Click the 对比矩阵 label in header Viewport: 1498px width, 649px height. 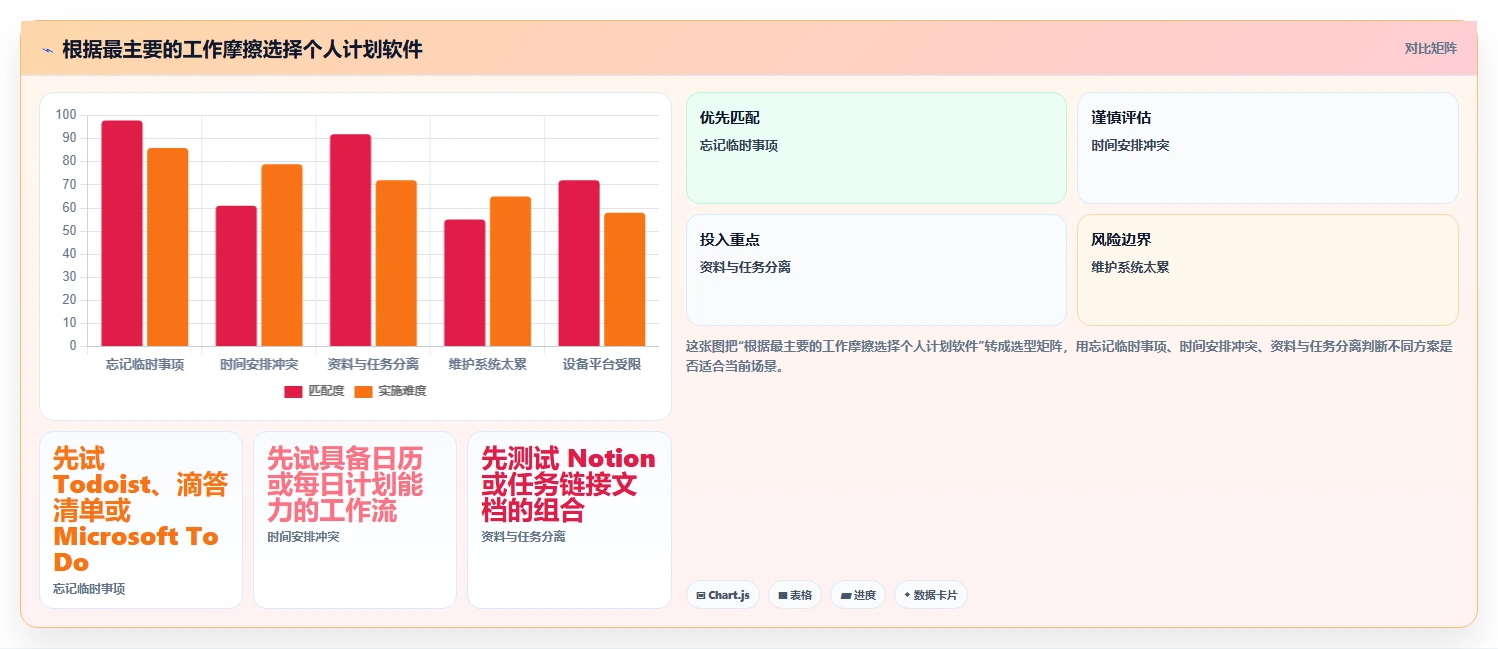1431,49
